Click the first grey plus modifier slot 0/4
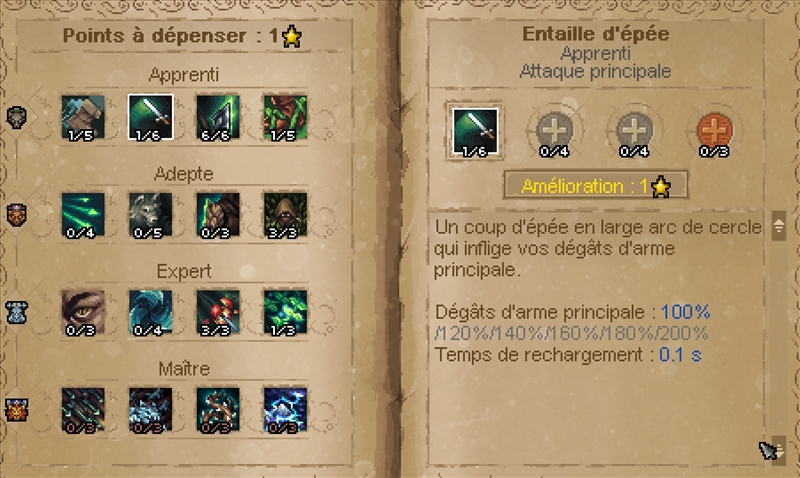 [x=555, y=132]
